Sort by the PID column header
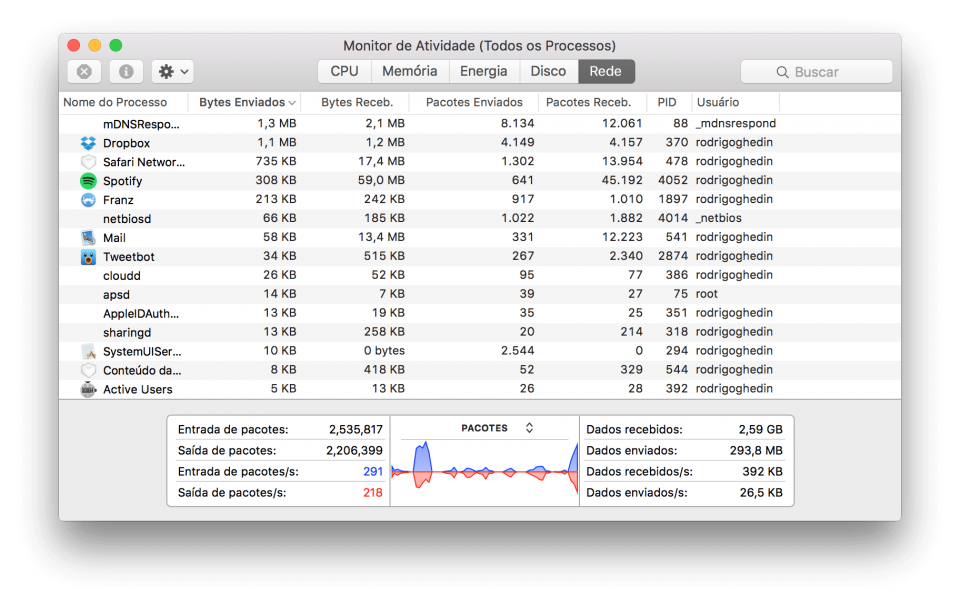 click(x=667, y=102)
